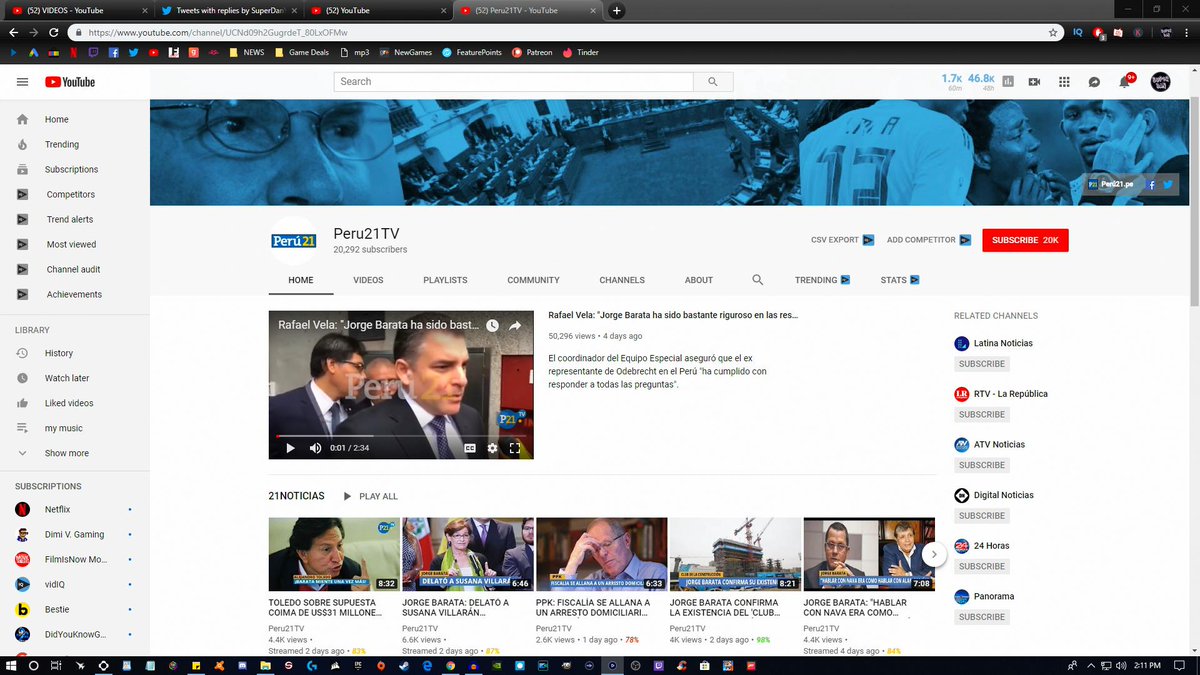The height and width of the screenshot is (675, 1200).
Task: Open the messages icon in header
Action: [1094, 82]
